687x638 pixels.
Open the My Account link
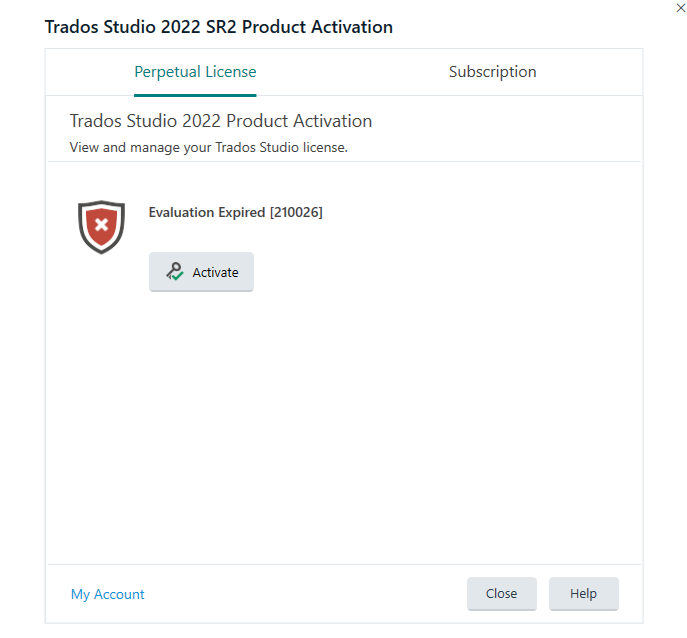click(x=107, y=594)
